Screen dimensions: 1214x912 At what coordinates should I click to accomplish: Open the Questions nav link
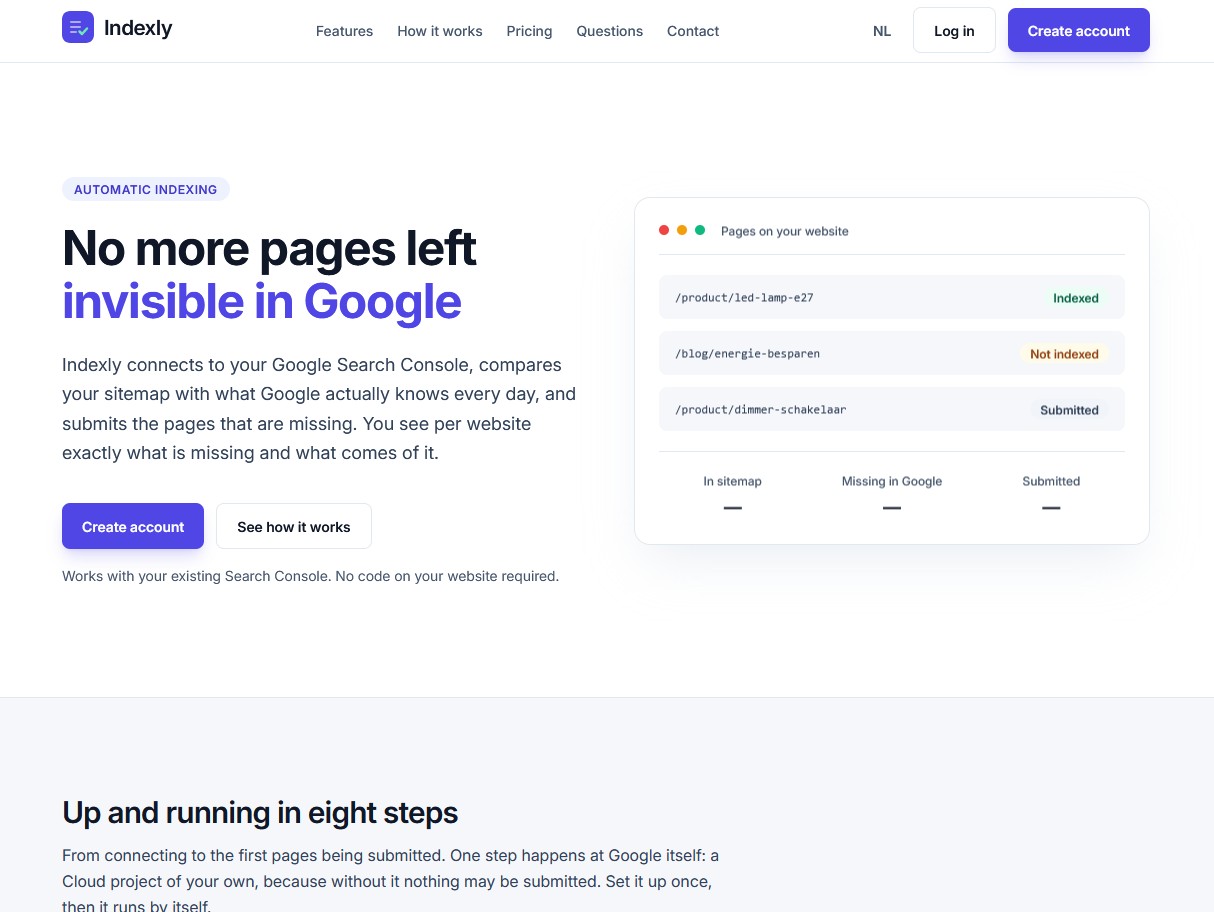609,31
